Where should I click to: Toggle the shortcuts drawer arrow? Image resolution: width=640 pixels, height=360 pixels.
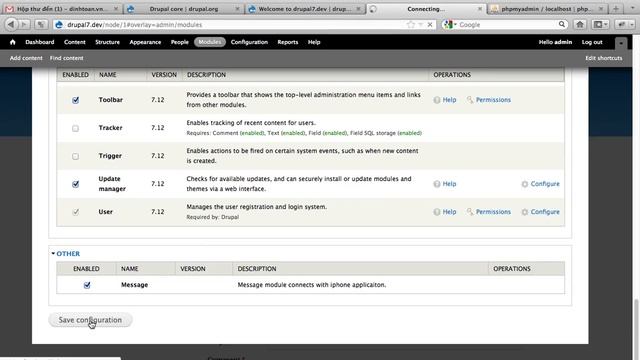[x=621, y=42]
